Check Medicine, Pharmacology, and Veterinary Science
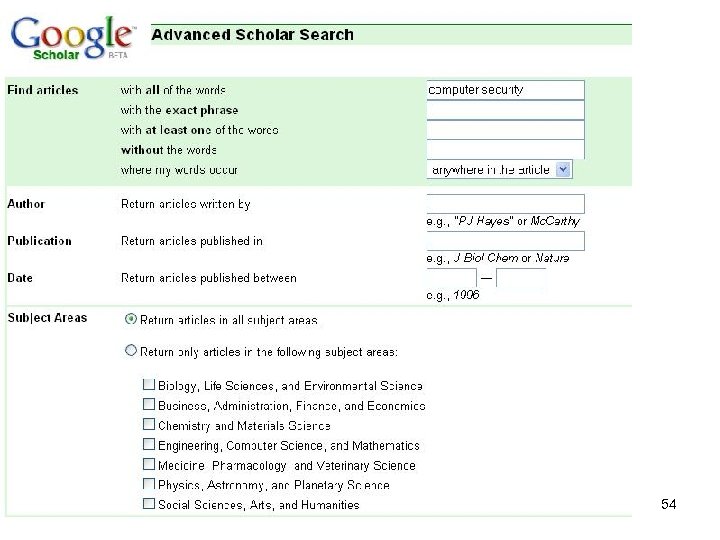The height and width of the screenshot is (540, 720). [x=149, y=465]
